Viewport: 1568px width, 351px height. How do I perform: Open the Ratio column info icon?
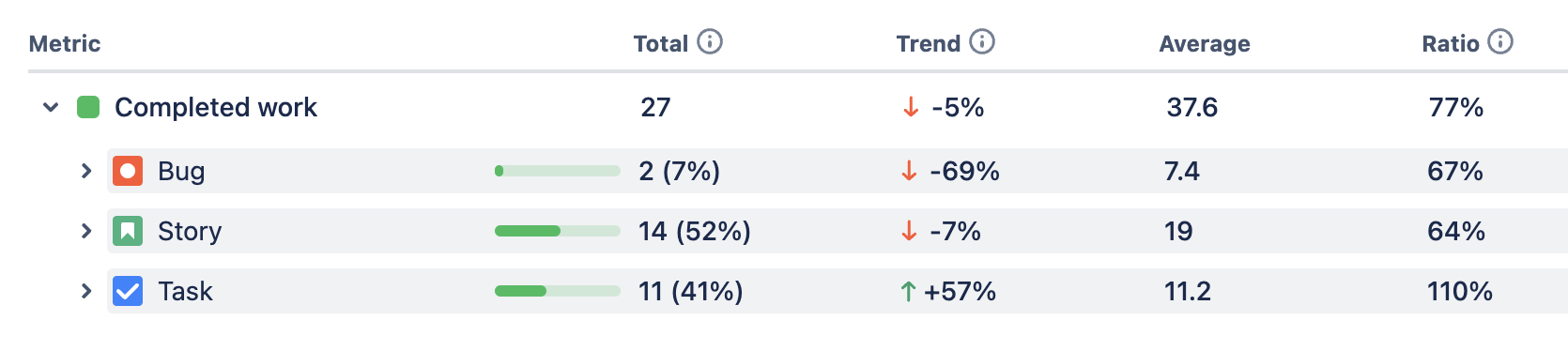pos(1500,42)
